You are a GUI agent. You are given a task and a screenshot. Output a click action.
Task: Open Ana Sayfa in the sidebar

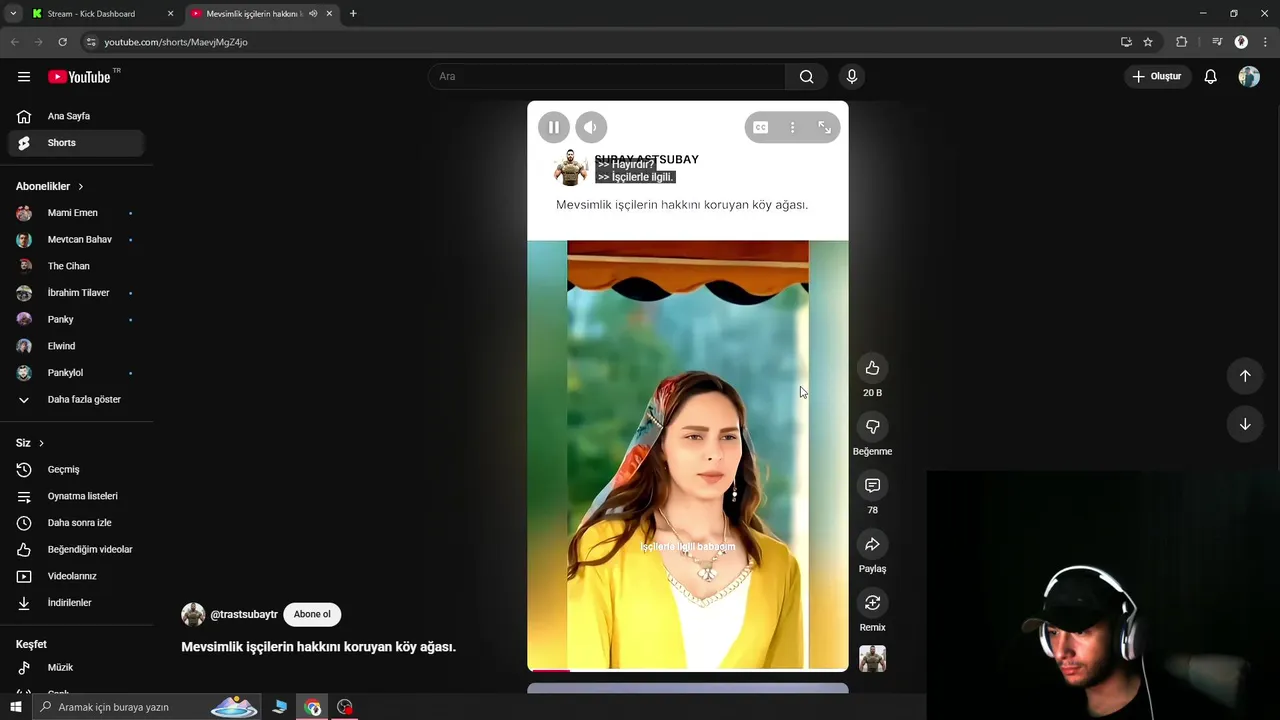[77, 116]
